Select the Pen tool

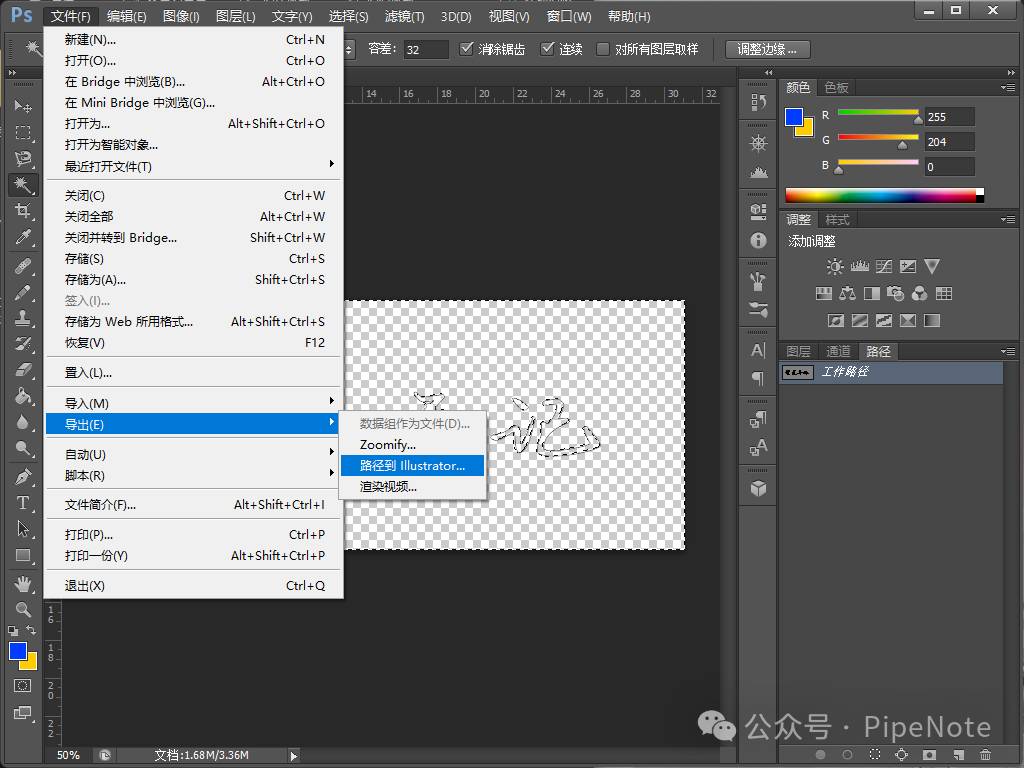pos(23,477)
